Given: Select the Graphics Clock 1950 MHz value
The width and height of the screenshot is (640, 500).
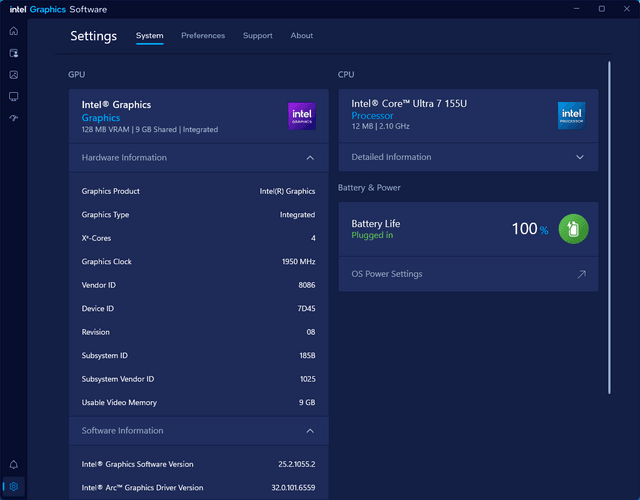Looking at the screenshot, I should click(298, 262).
